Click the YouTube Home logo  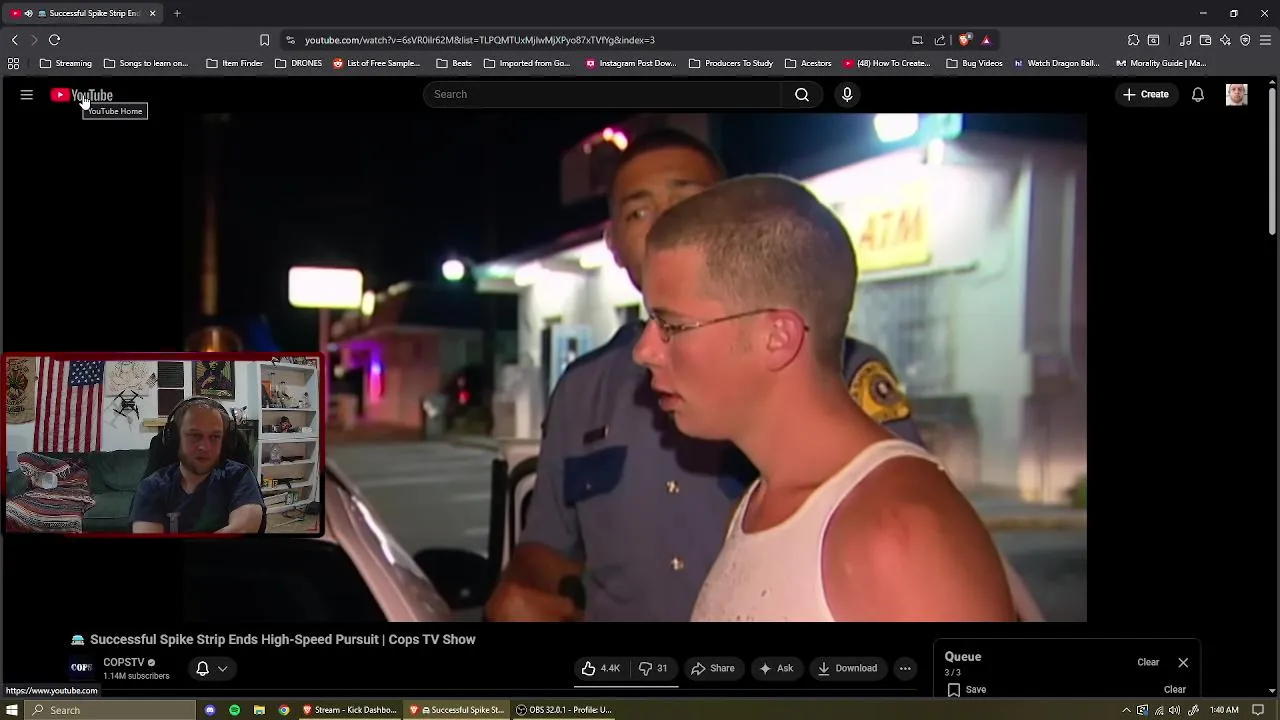[82, 95]
